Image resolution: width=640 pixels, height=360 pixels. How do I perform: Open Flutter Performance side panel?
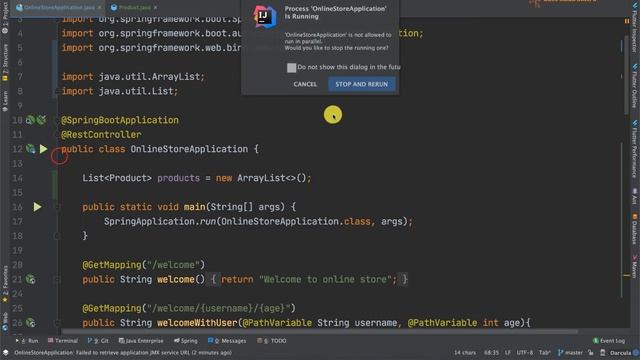tap(635, 149)
